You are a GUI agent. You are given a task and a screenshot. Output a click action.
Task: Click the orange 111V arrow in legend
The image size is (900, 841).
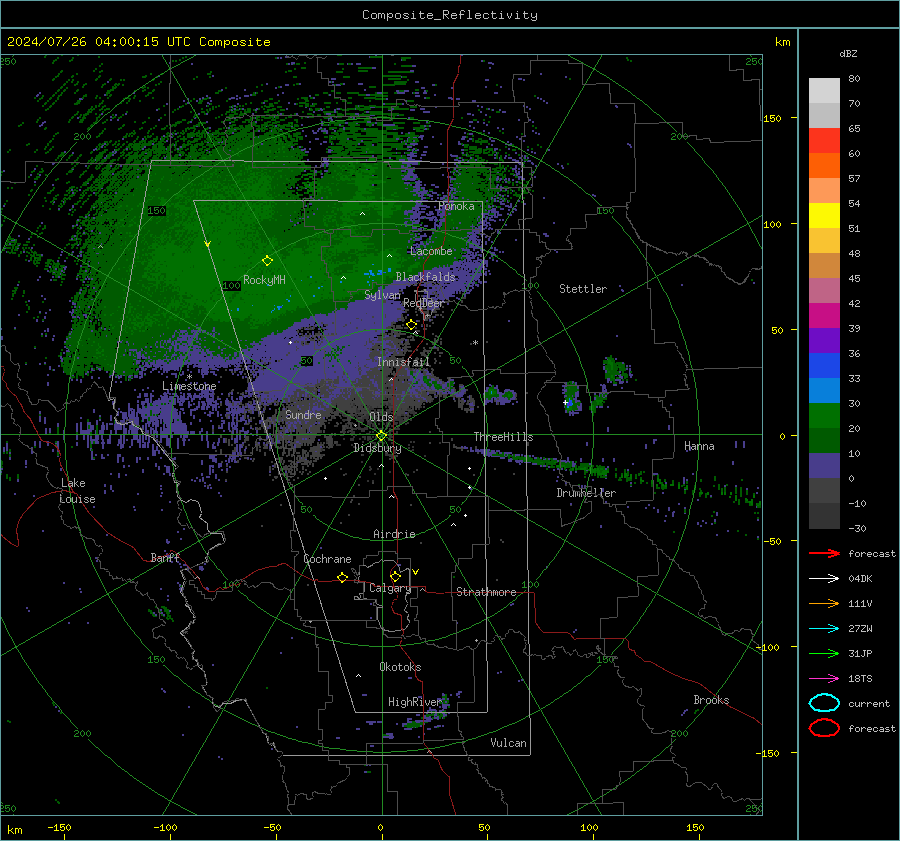pyautogui.click(x=824, y=603)
